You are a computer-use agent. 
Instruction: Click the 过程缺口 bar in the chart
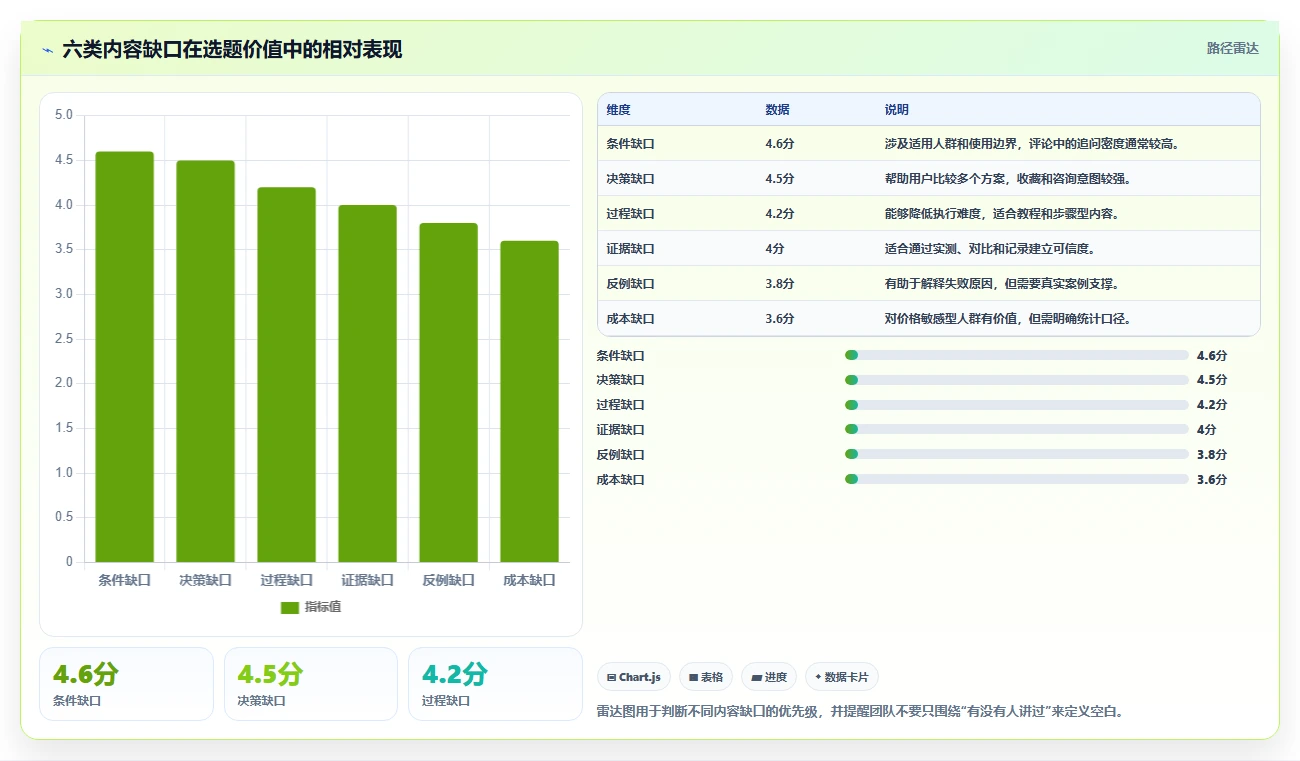point(287,375)
